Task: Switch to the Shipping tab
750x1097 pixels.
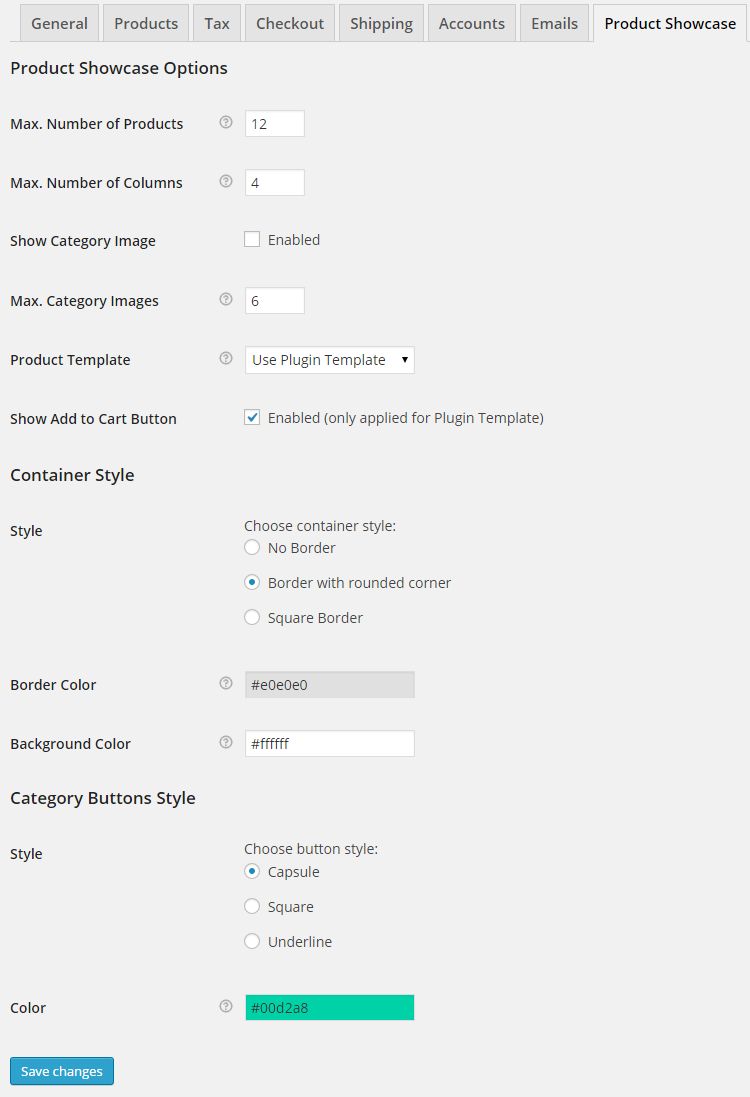Action: tap(381, 23)
